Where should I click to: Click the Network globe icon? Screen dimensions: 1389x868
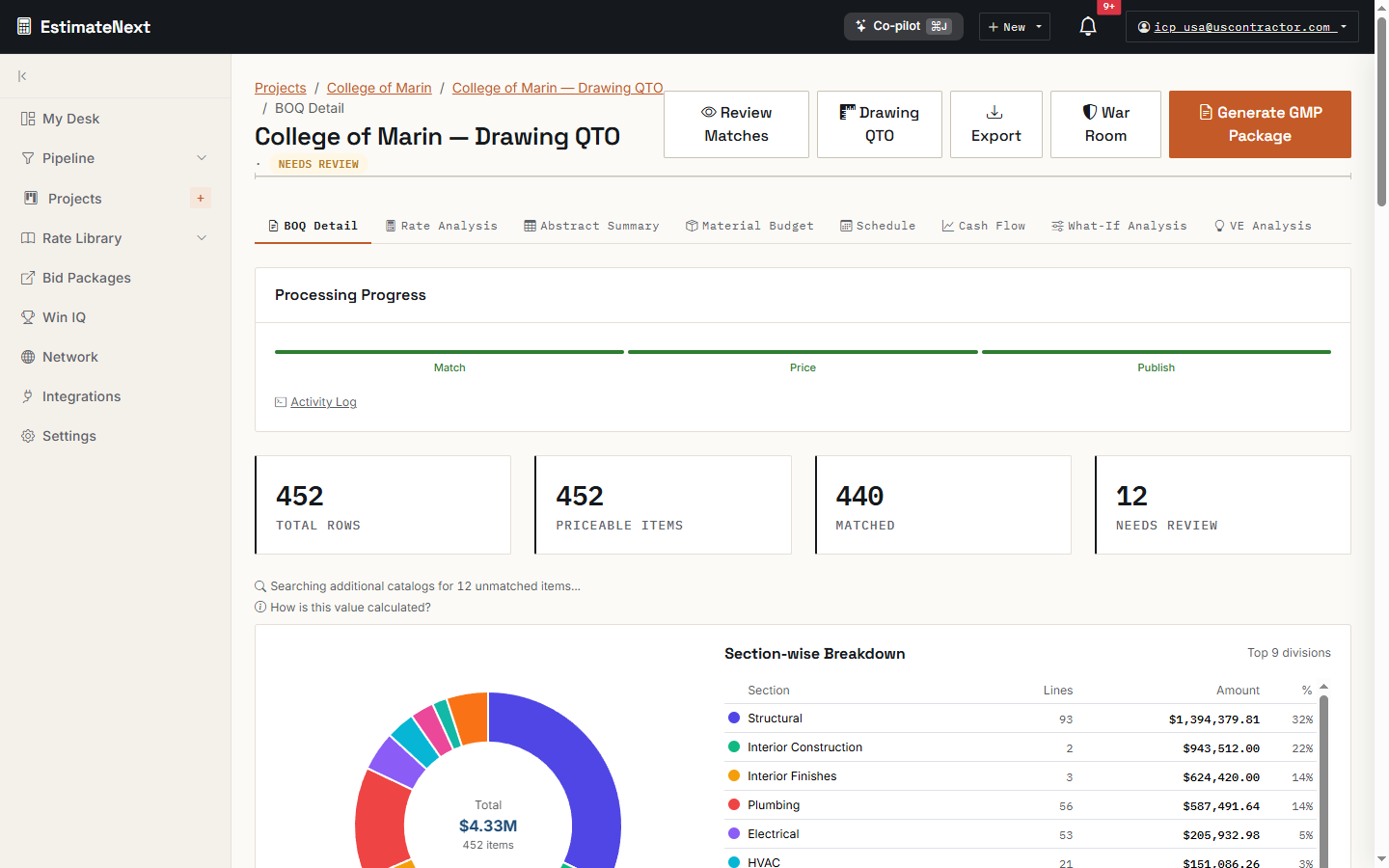click(x=28, y=357)
